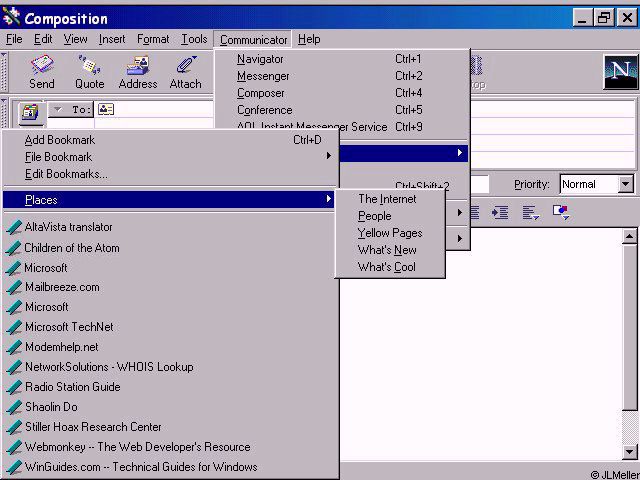Open the Insert menu
Viewport: 640px width, 480px height.
pos(112,39)
